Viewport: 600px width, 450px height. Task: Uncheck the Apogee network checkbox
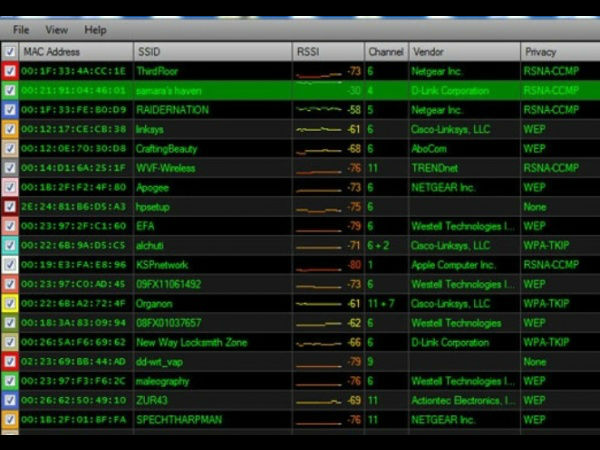click(10, 187)
